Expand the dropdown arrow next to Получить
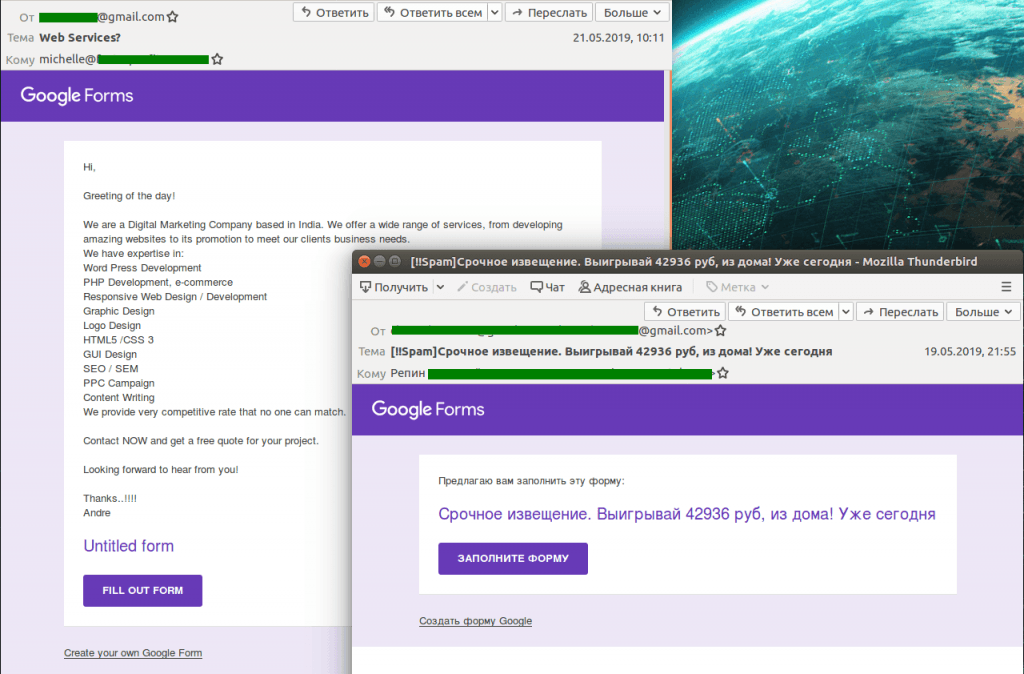 [x=439, y=287]
